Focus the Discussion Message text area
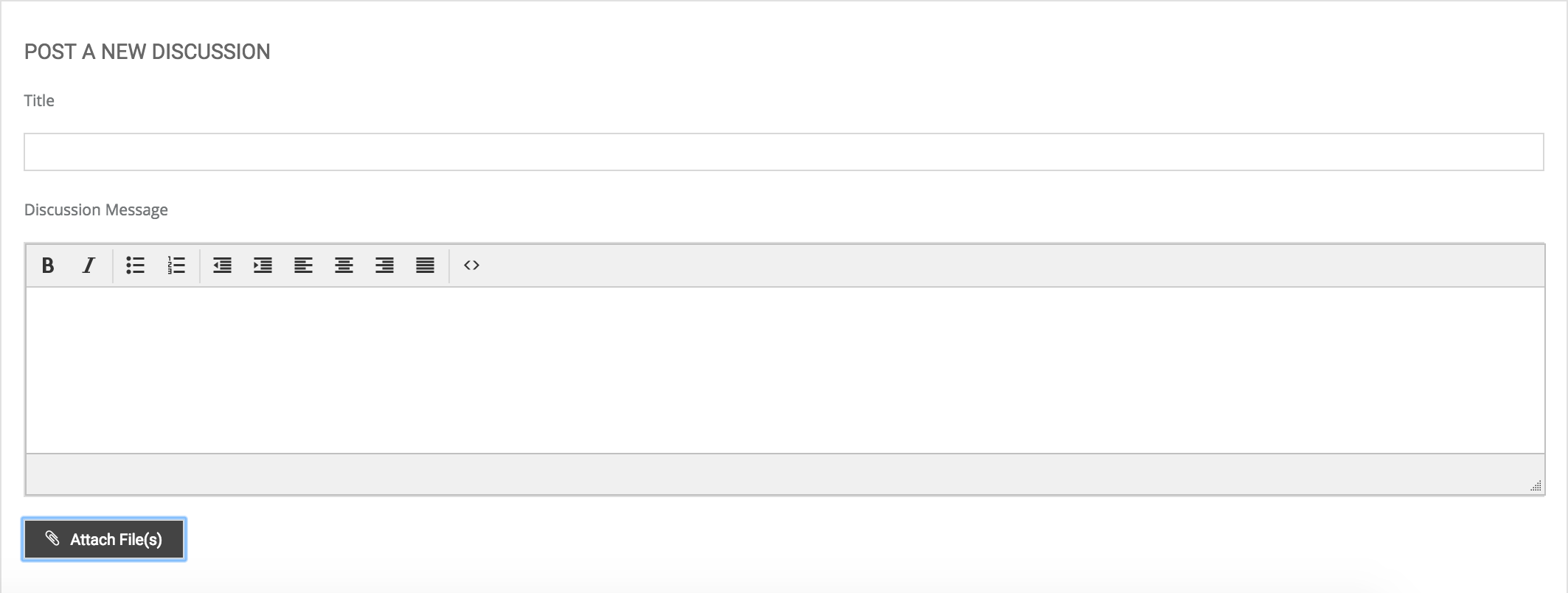This screenshot has width=1568, height=593. click(785, 370)
